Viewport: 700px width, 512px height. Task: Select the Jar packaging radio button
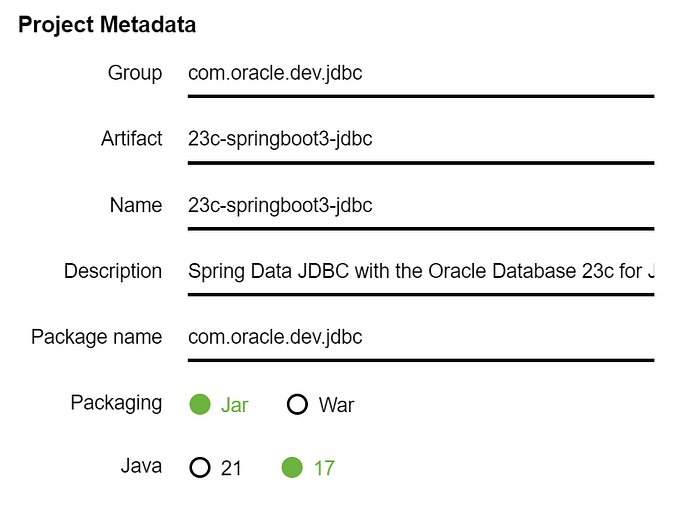coord(200,404)
